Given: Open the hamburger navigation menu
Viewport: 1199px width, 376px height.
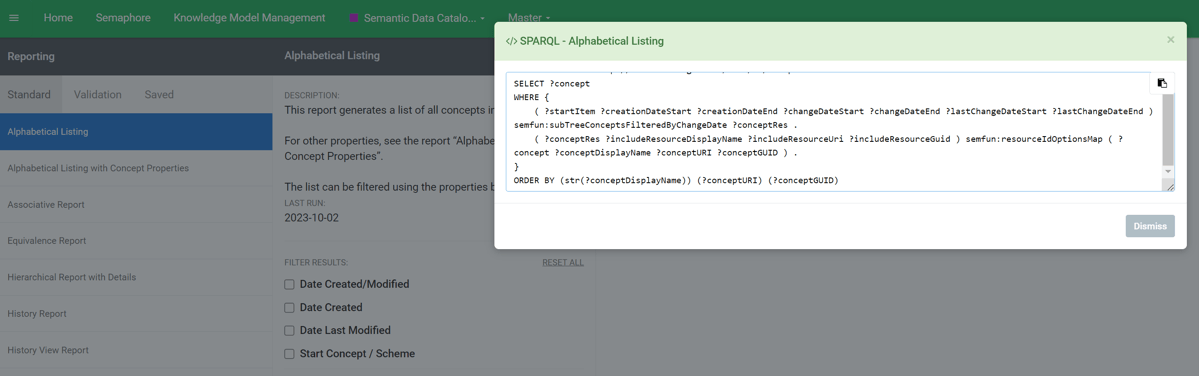Looking at the screenshot, I should coord(14,18).
